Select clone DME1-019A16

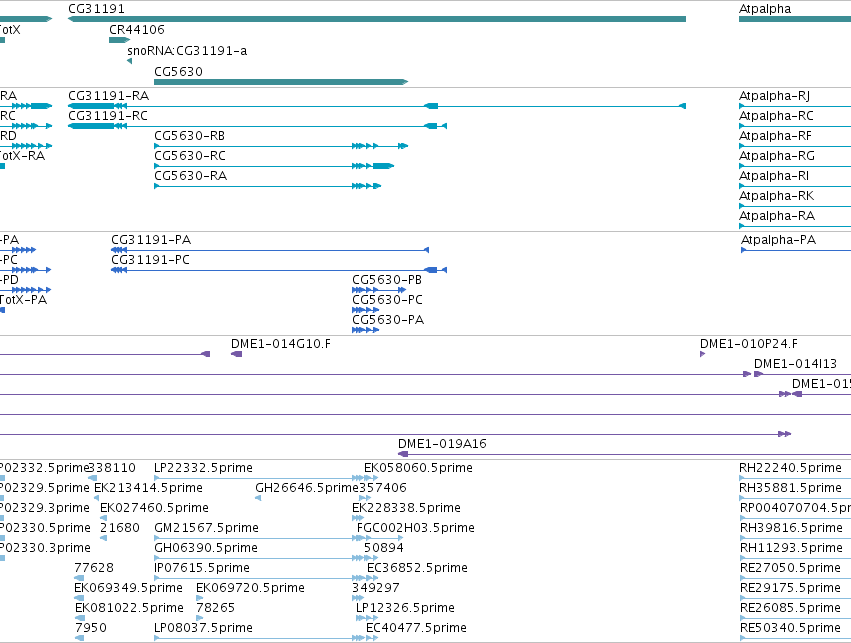[x=442, y=444]
